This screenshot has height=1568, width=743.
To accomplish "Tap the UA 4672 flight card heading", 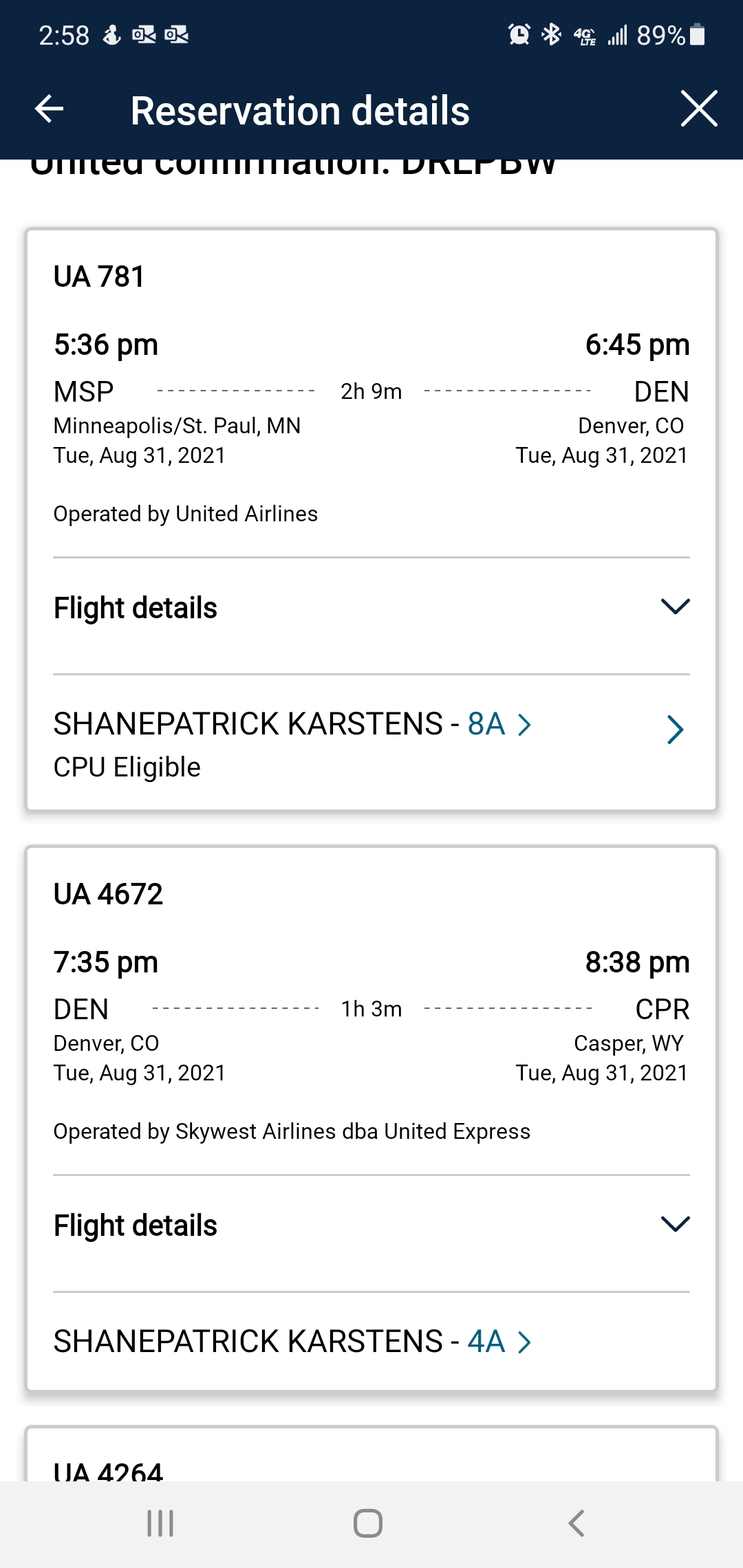I will pyautogui.click(x=108, y=894).
